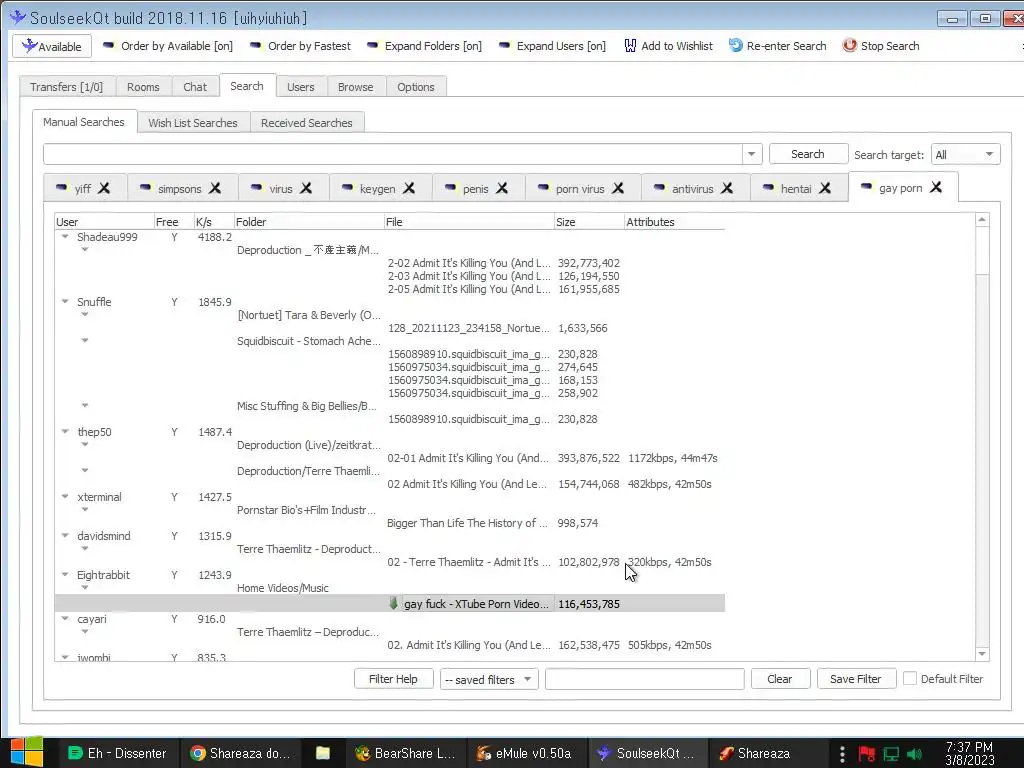The image size is (1024, 768).
Task: Select file 2-02 Admit It's Killing You
Action: tap(469, 263)
